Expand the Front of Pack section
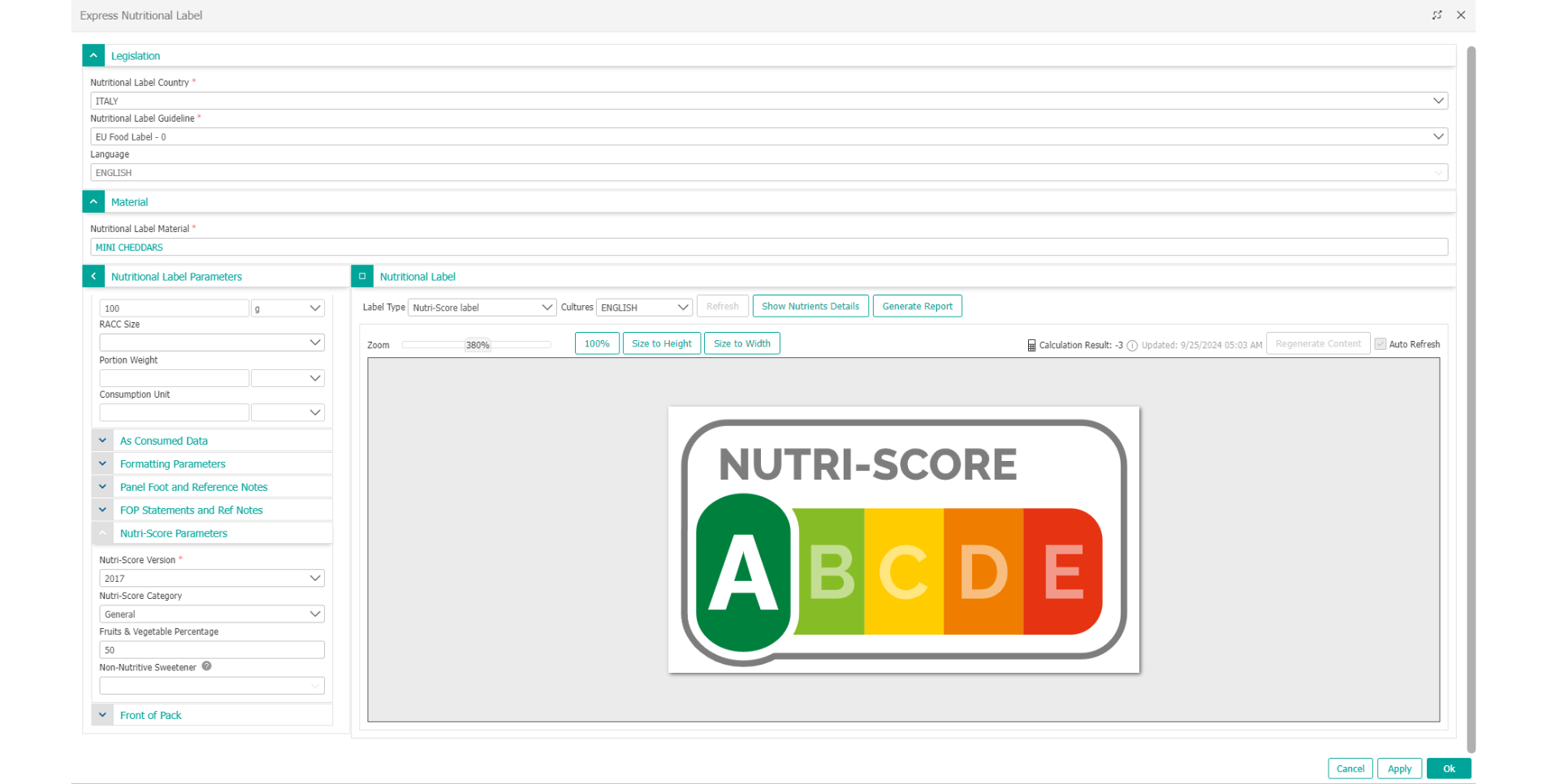Image resolution: width=1547 pixels, height=784 pixels. click(102, 715)
